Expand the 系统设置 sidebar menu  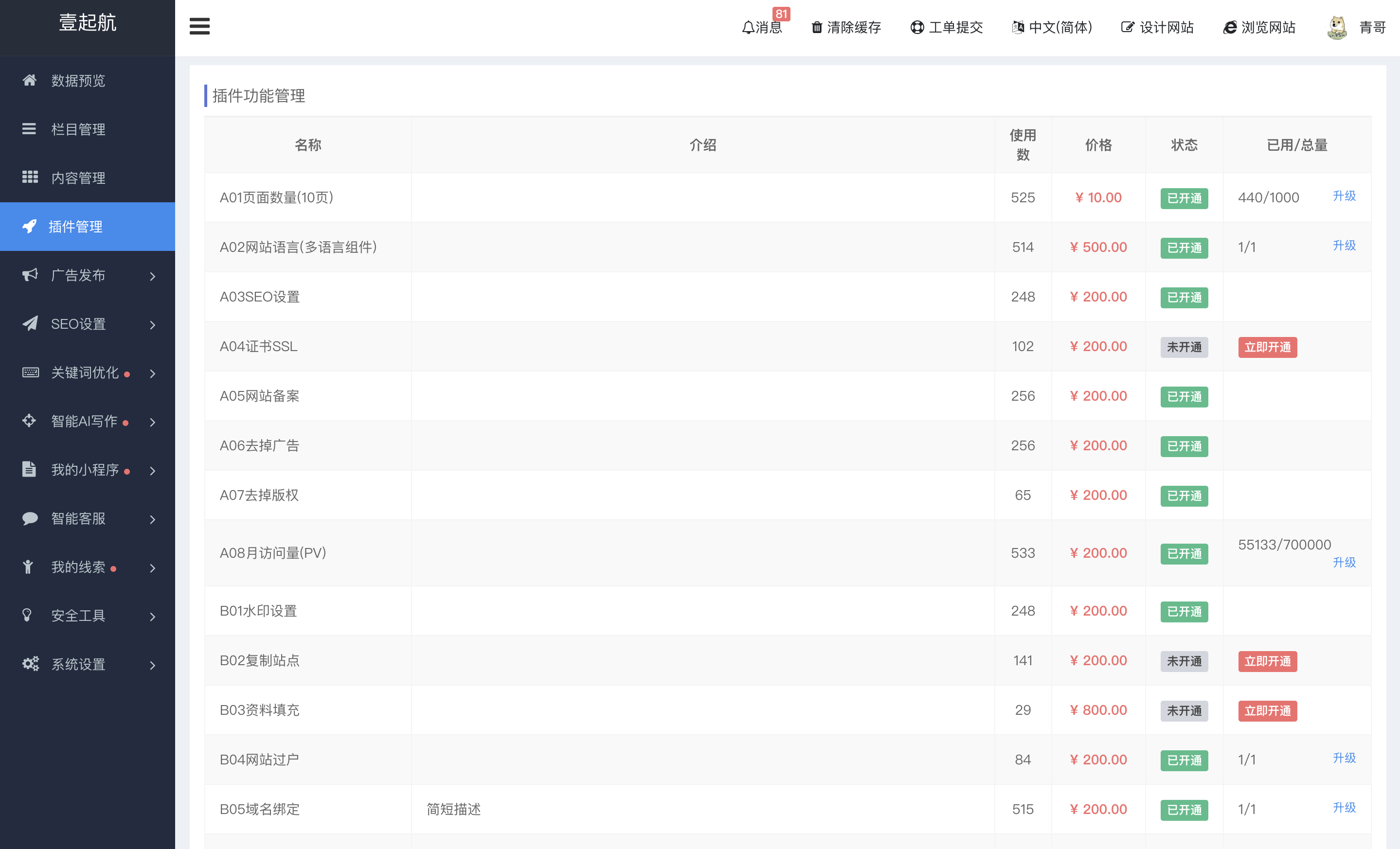coord(152,665)
